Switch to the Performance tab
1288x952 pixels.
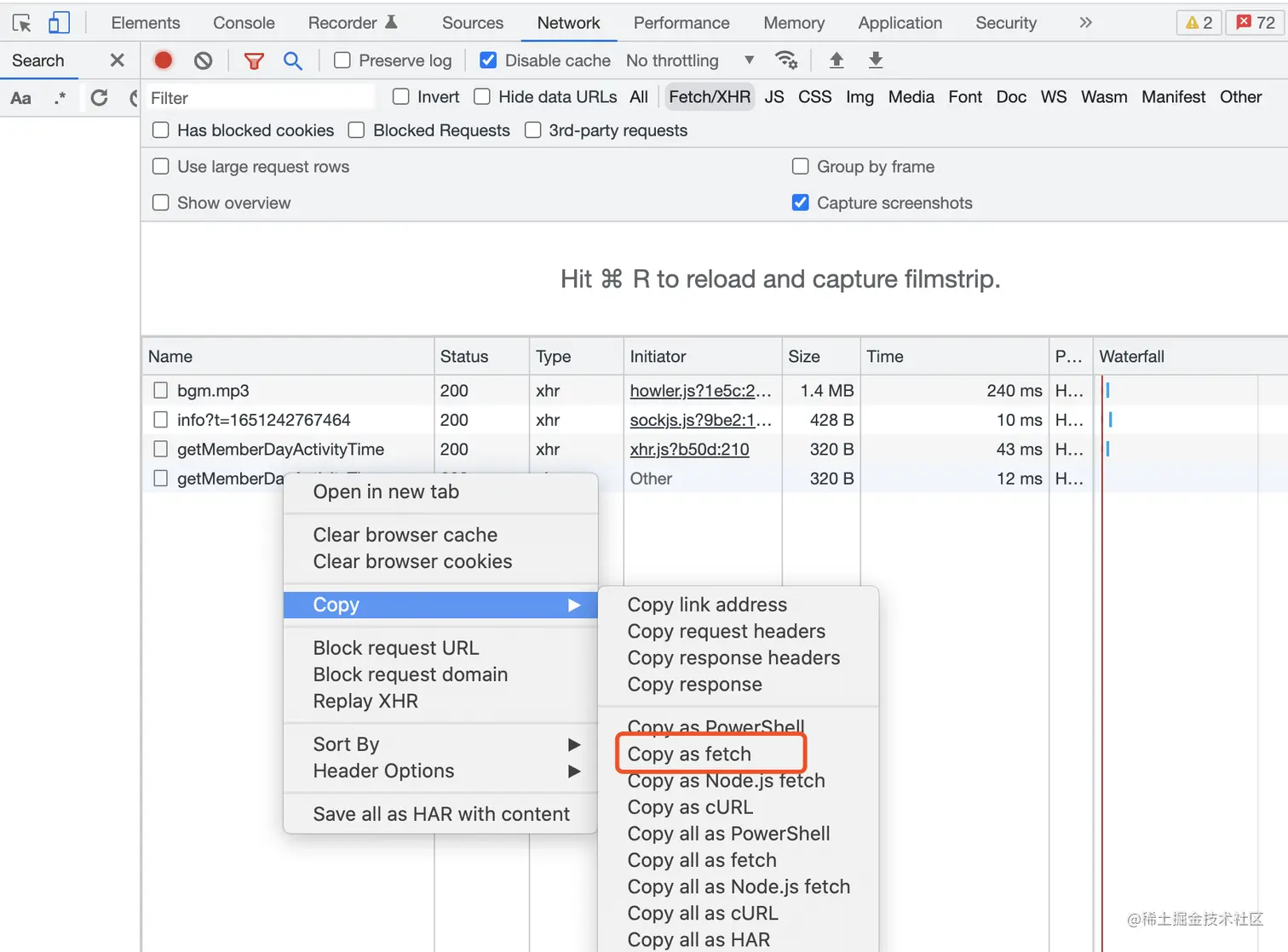(x=681, y=23)
